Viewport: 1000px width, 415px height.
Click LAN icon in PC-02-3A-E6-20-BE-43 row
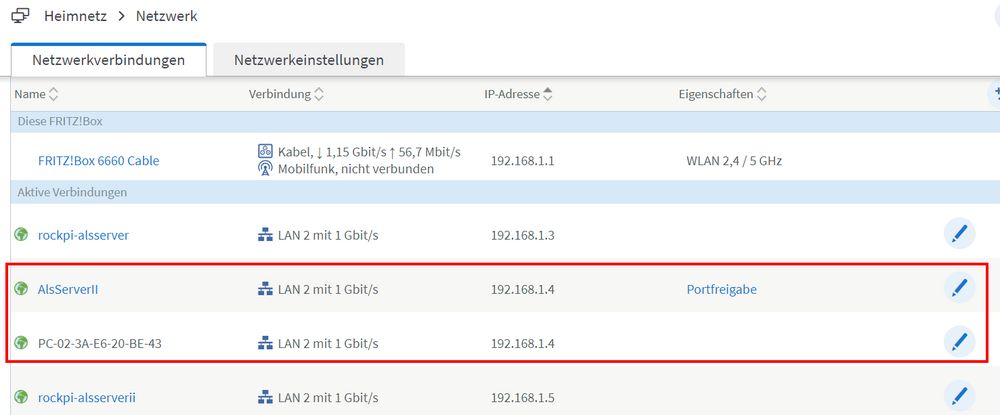pos(265,344)
